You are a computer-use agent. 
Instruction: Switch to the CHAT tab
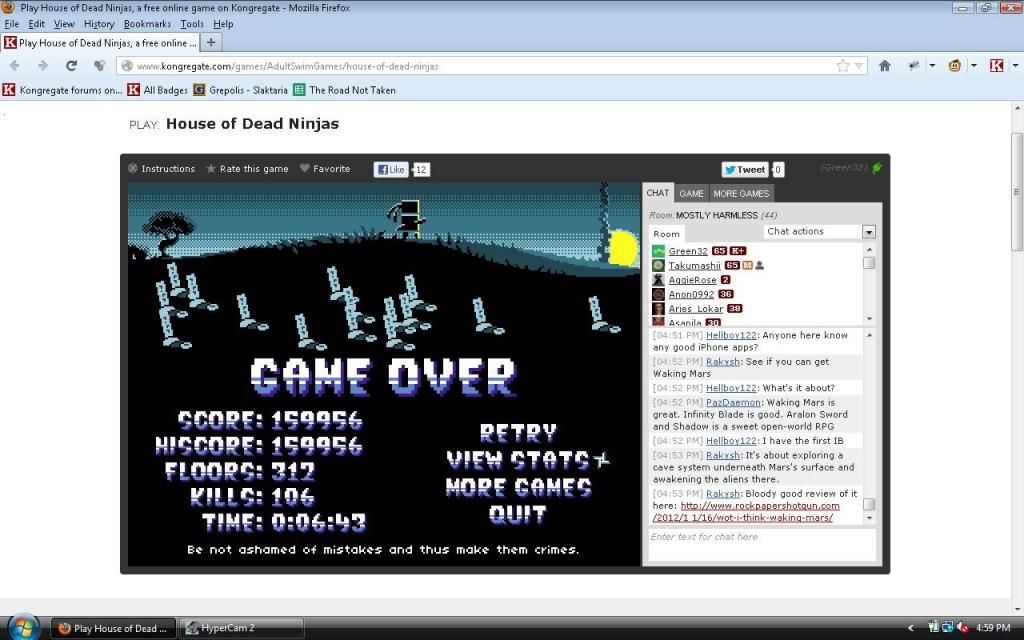[x=658, y=193]
